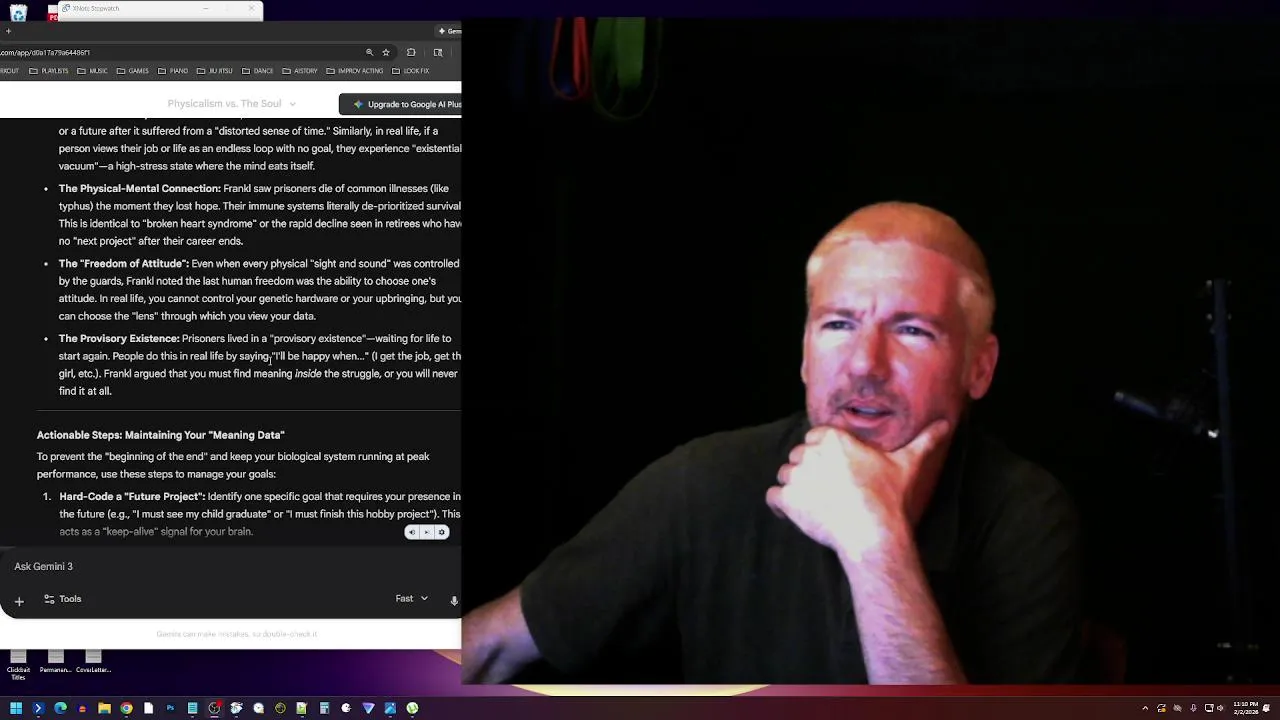Open a new browser tab with plus button

pos(8,31)
